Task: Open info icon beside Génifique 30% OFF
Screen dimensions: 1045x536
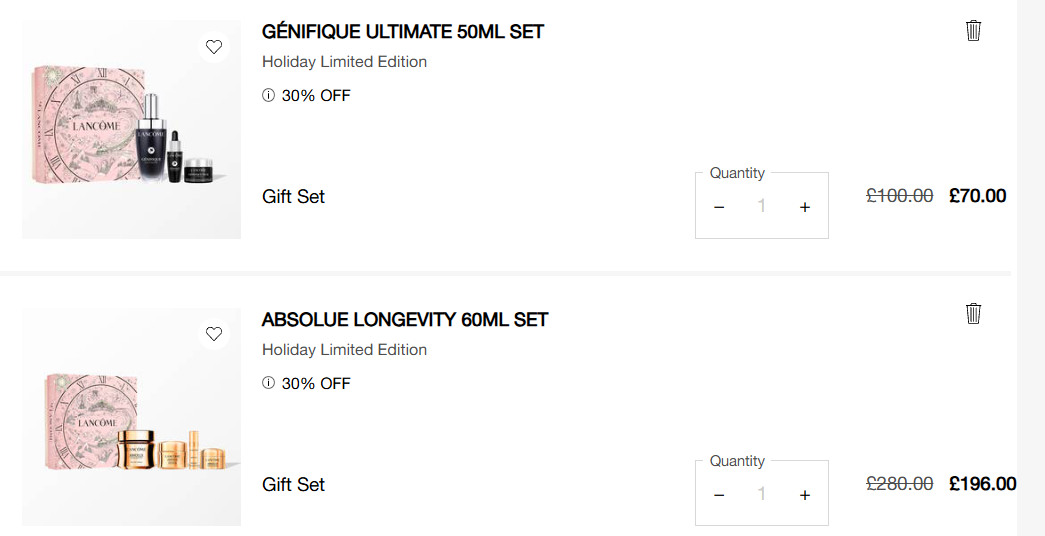Action: [268, 96]
